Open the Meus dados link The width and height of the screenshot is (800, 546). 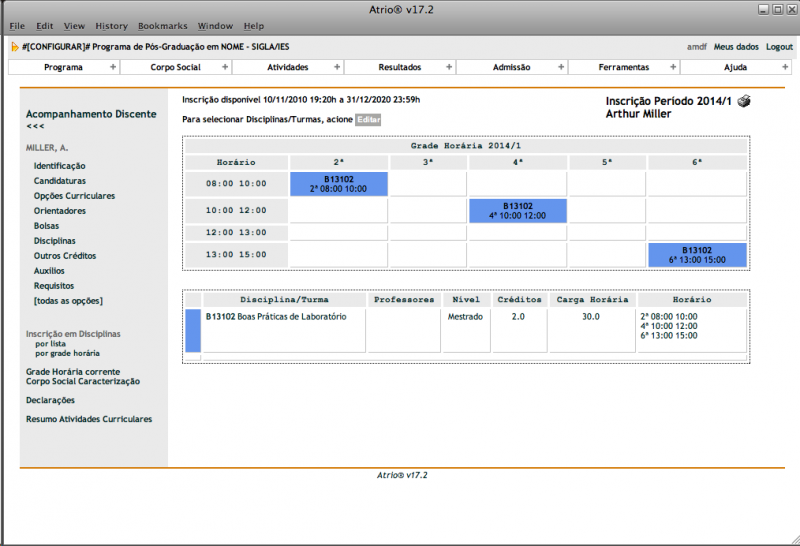(735, 47)
